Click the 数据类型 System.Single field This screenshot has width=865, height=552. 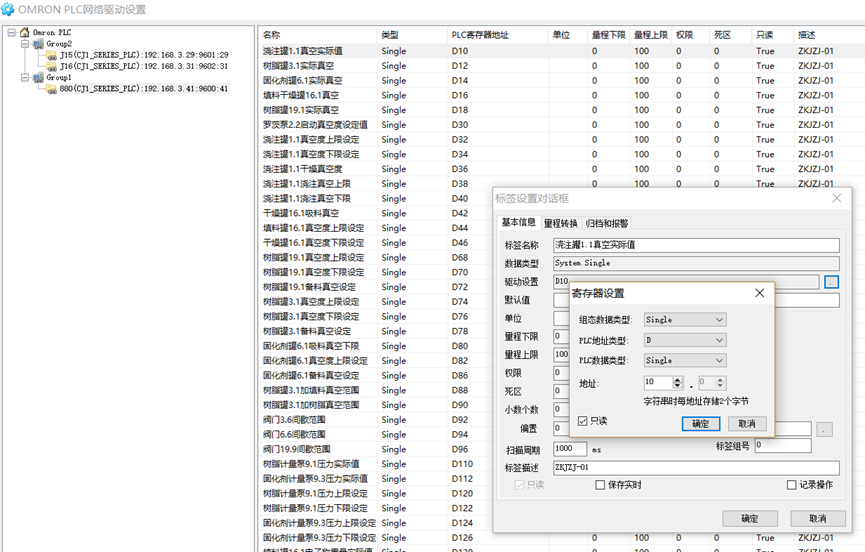696,263
